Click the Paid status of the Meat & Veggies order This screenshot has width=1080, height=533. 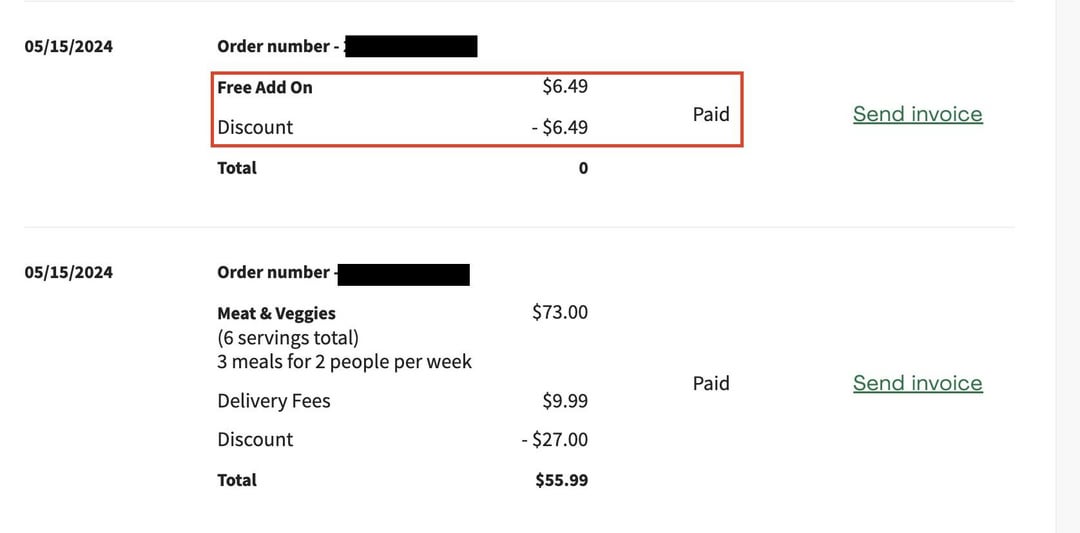(711, 383)
